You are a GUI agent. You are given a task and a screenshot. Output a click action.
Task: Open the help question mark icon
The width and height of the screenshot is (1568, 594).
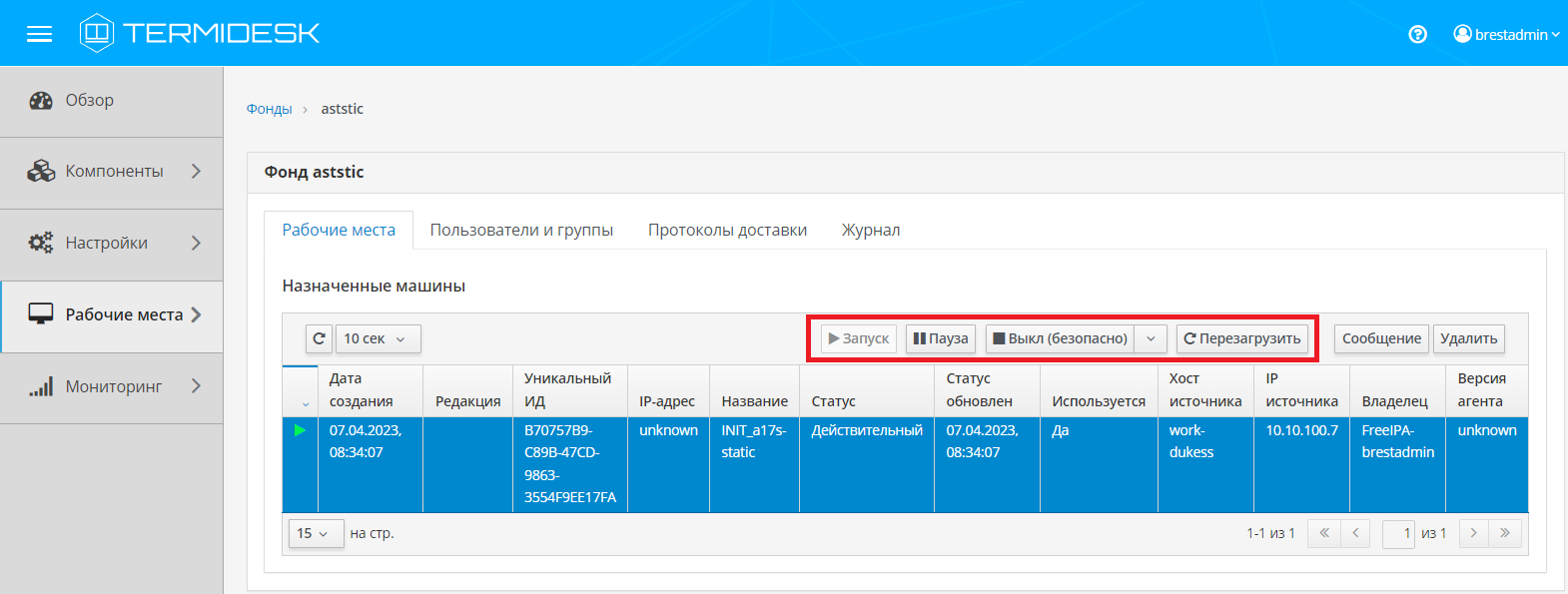(1417, 34)
